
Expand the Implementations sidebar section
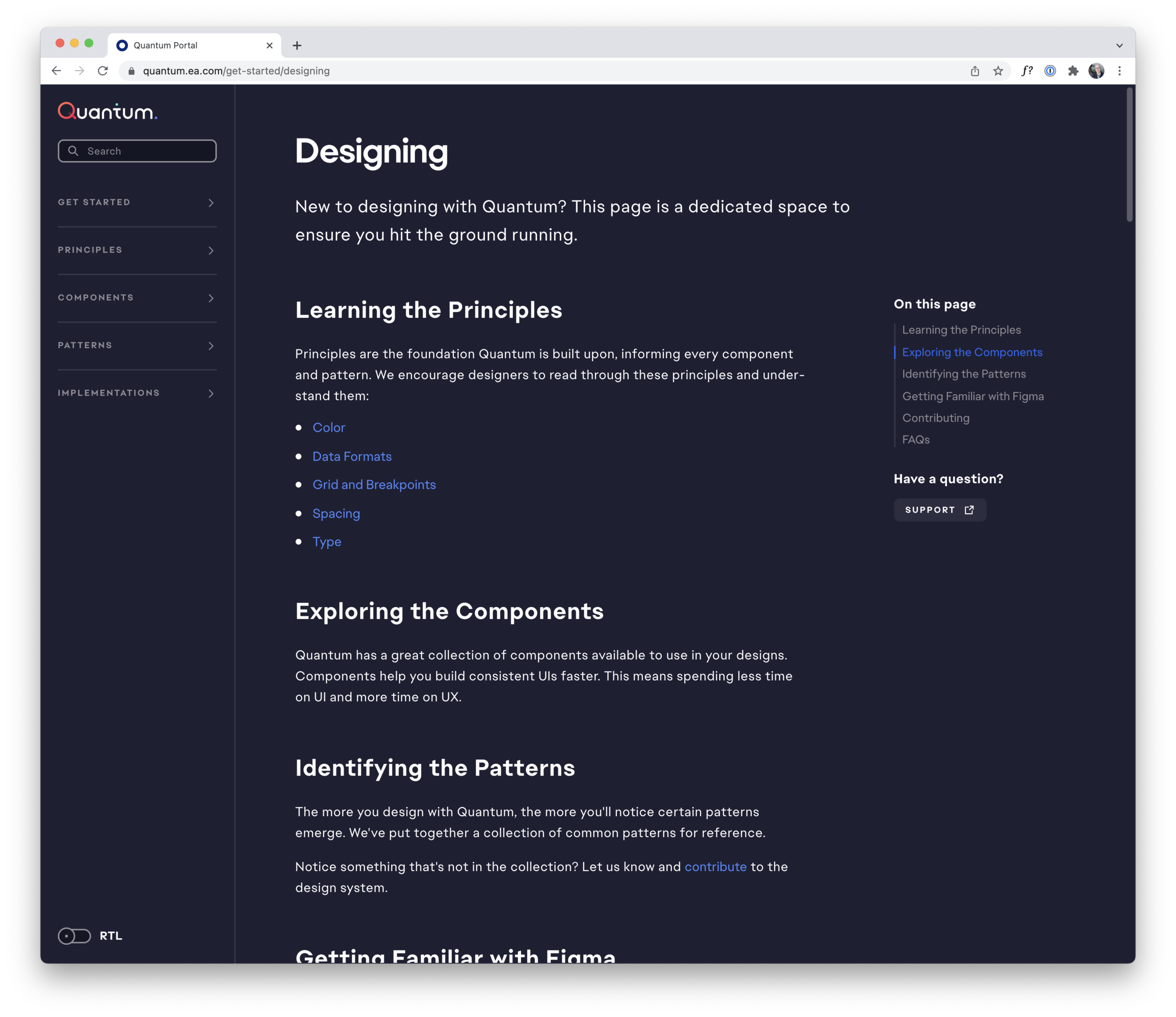click(x=136, y=393)
